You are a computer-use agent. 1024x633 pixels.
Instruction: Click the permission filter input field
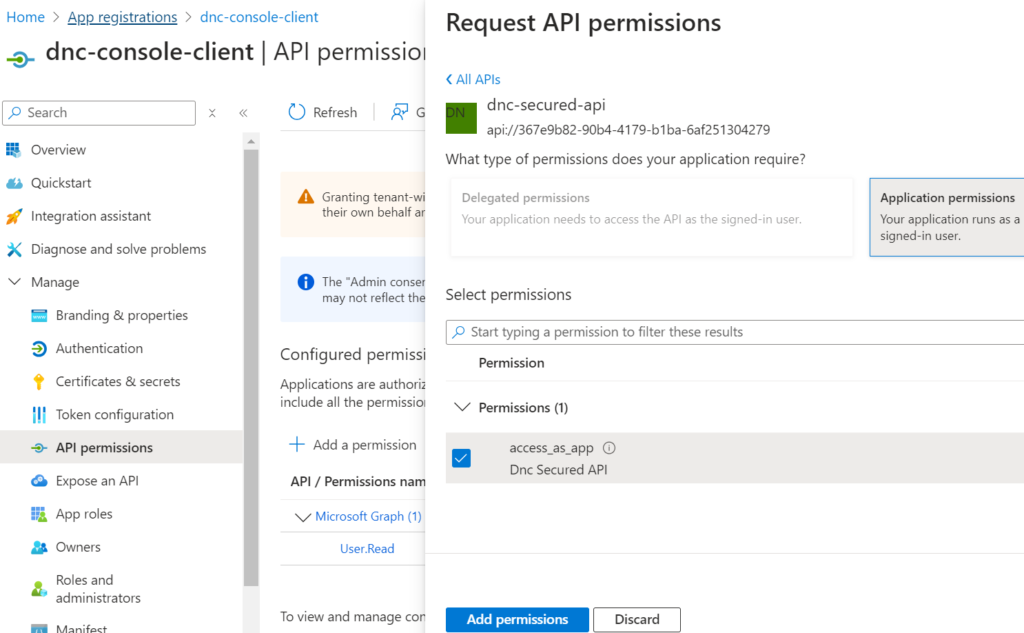pyautogui.click(x=735, y=332)
